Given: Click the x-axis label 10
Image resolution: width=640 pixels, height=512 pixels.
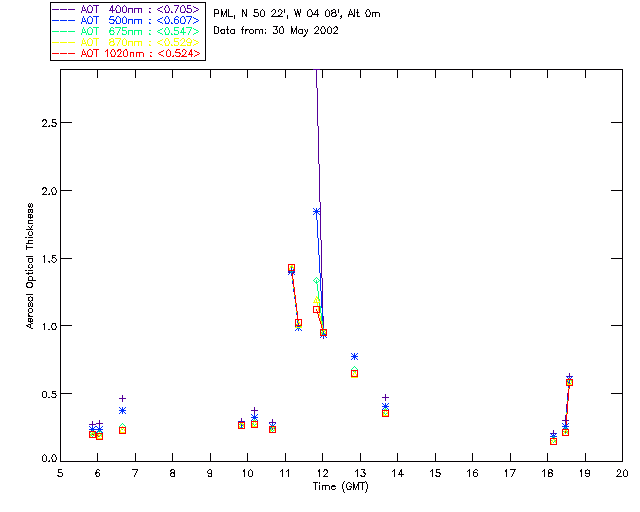Looking at the screenshot, I should pyautogui.click(x=247, y=473).
